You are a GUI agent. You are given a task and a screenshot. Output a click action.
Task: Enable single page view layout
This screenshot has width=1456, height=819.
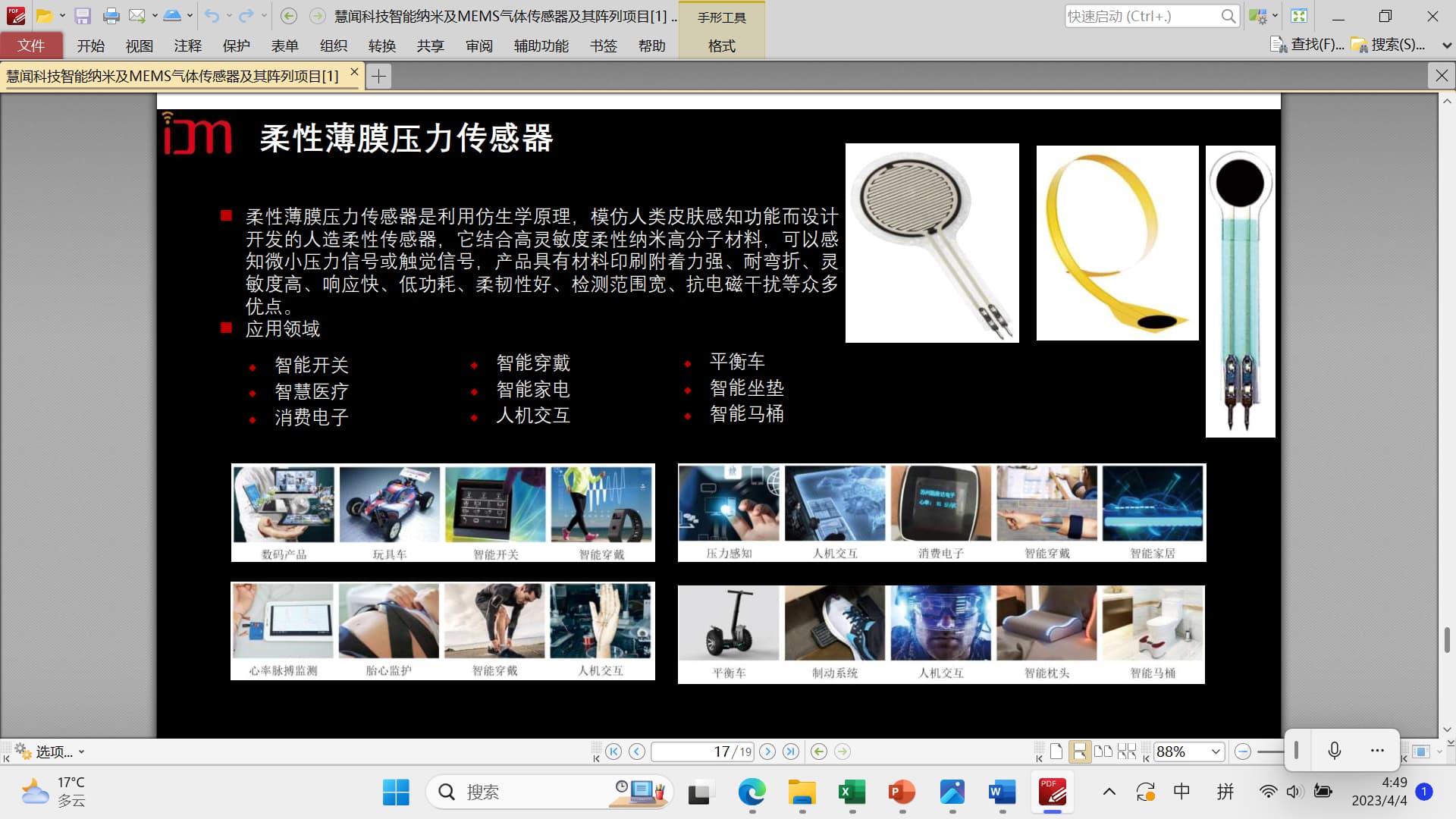1056,752
